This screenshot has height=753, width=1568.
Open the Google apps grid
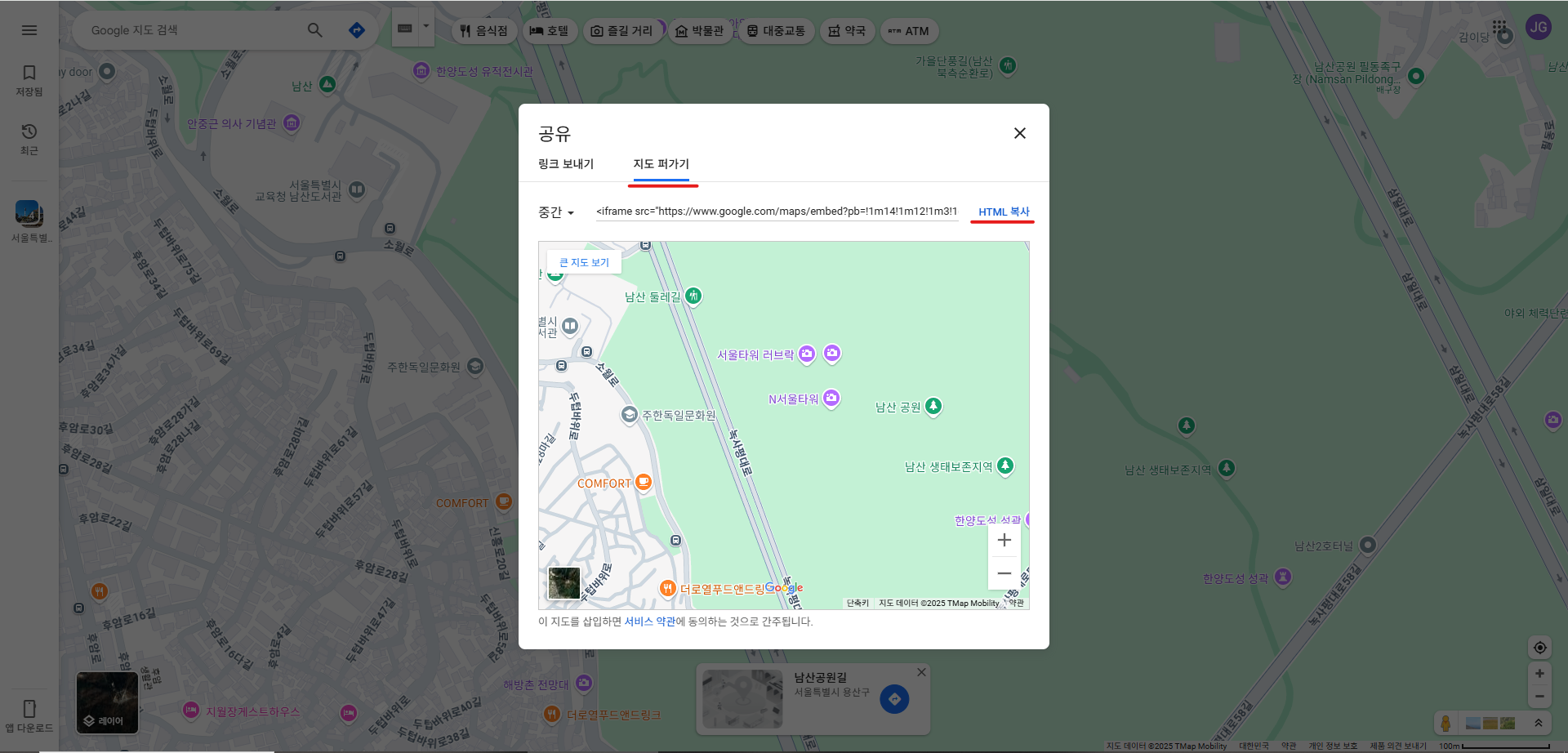pos(1499,27)
